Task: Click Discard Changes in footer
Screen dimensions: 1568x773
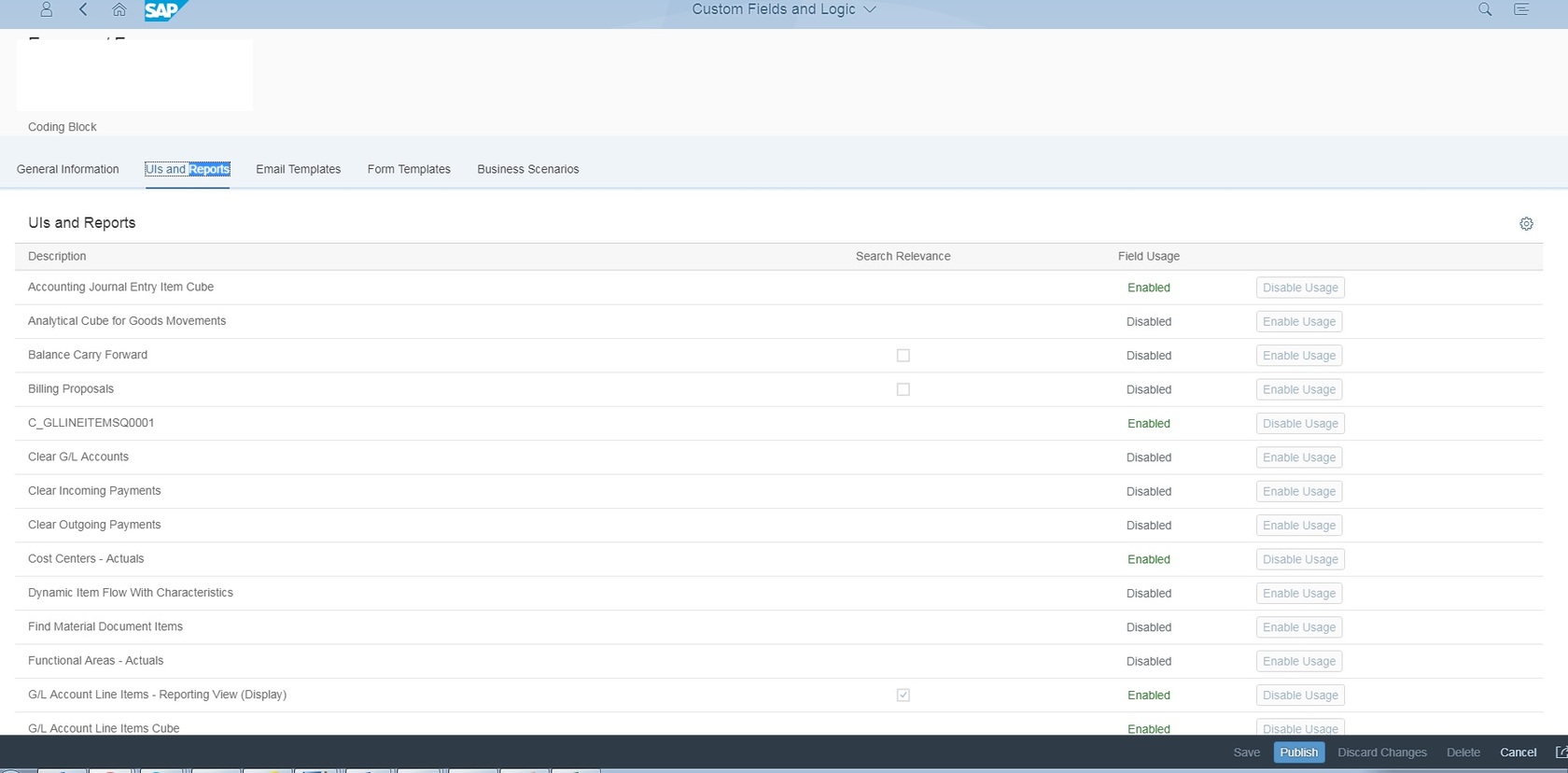Action: 1381,752
